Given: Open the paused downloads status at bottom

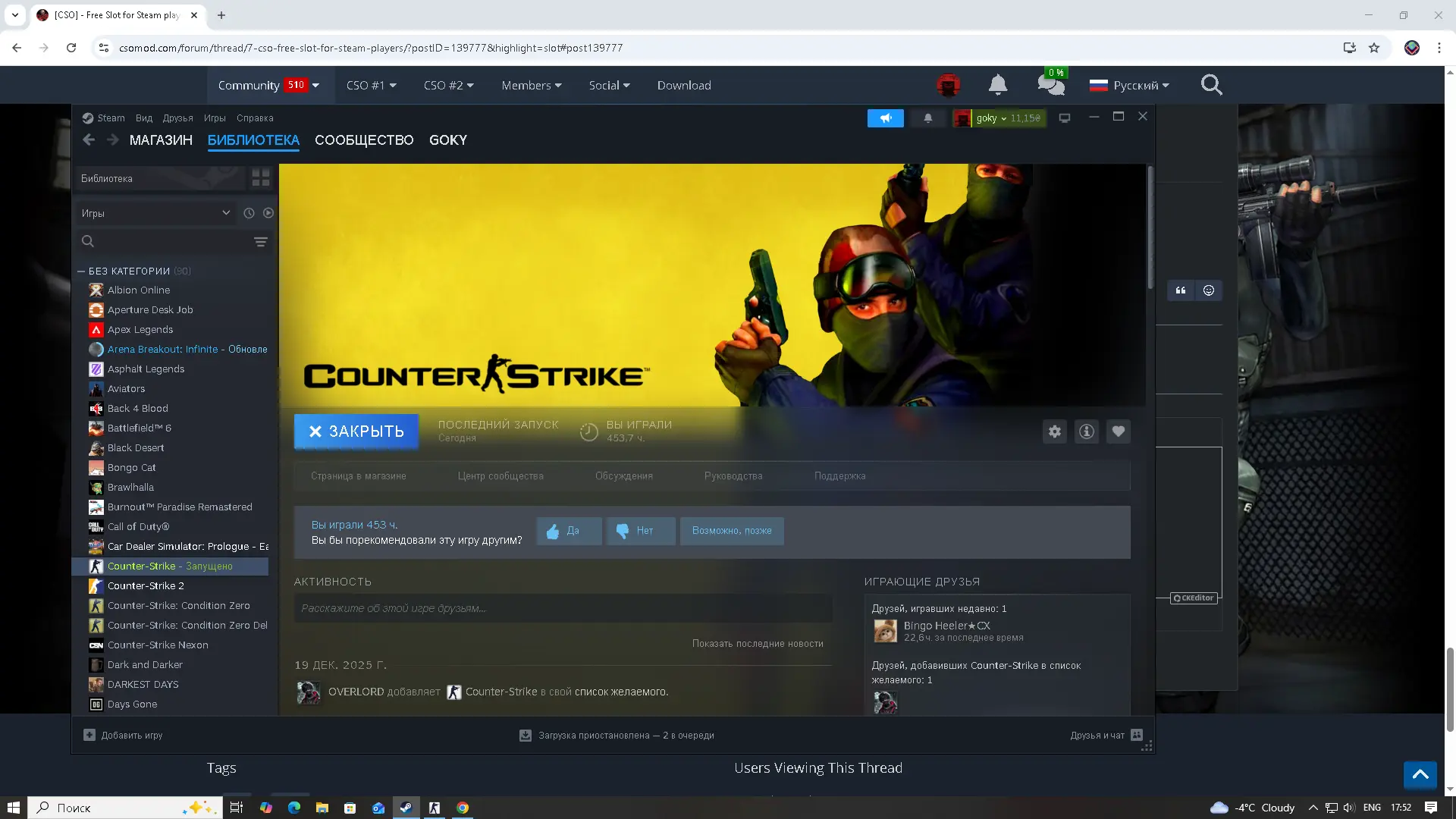Looking at the screenshot, I should pos(617,735).
